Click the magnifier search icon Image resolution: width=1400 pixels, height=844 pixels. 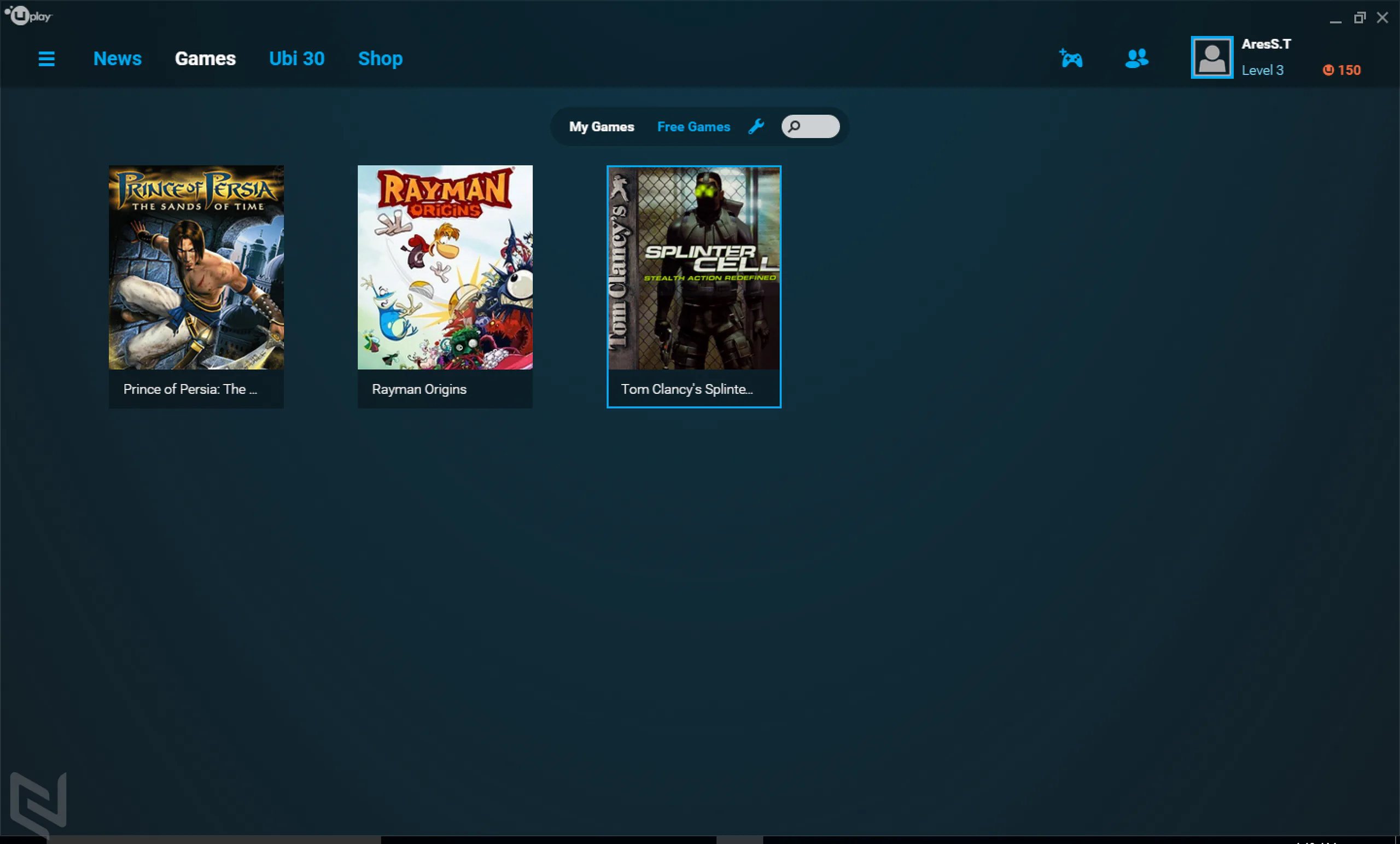tap(794, 126)
